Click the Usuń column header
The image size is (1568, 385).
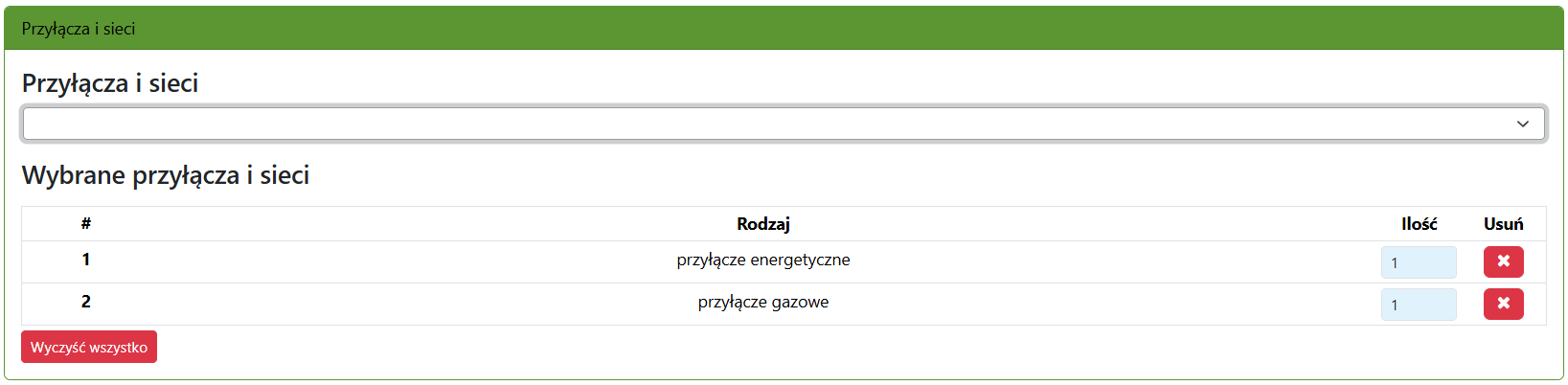click(1503, 224)
